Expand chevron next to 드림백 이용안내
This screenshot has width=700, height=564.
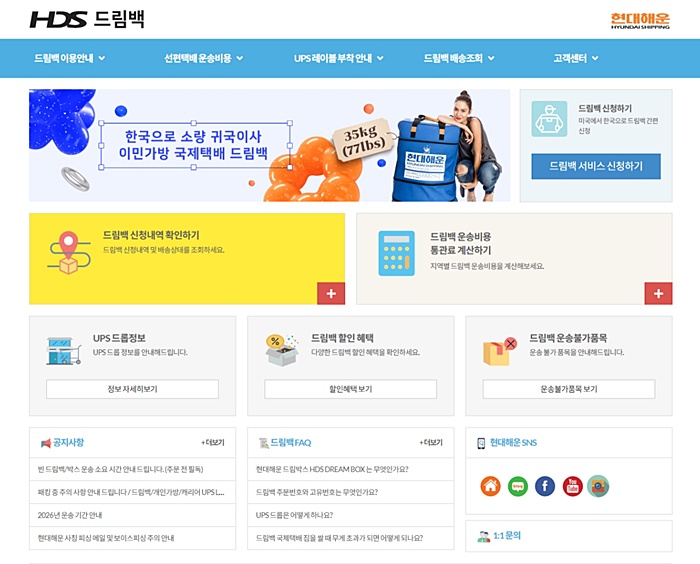coord(102,58)
